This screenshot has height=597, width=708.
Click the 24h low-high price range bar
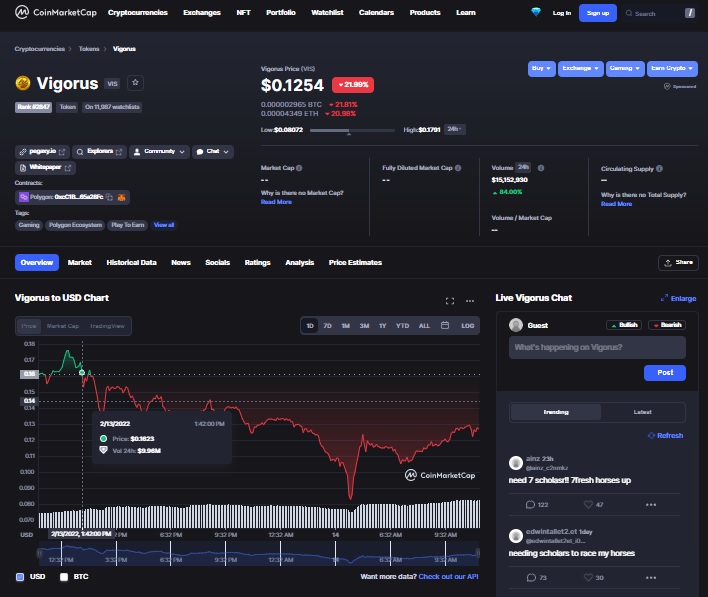click(x=352, y=130)
